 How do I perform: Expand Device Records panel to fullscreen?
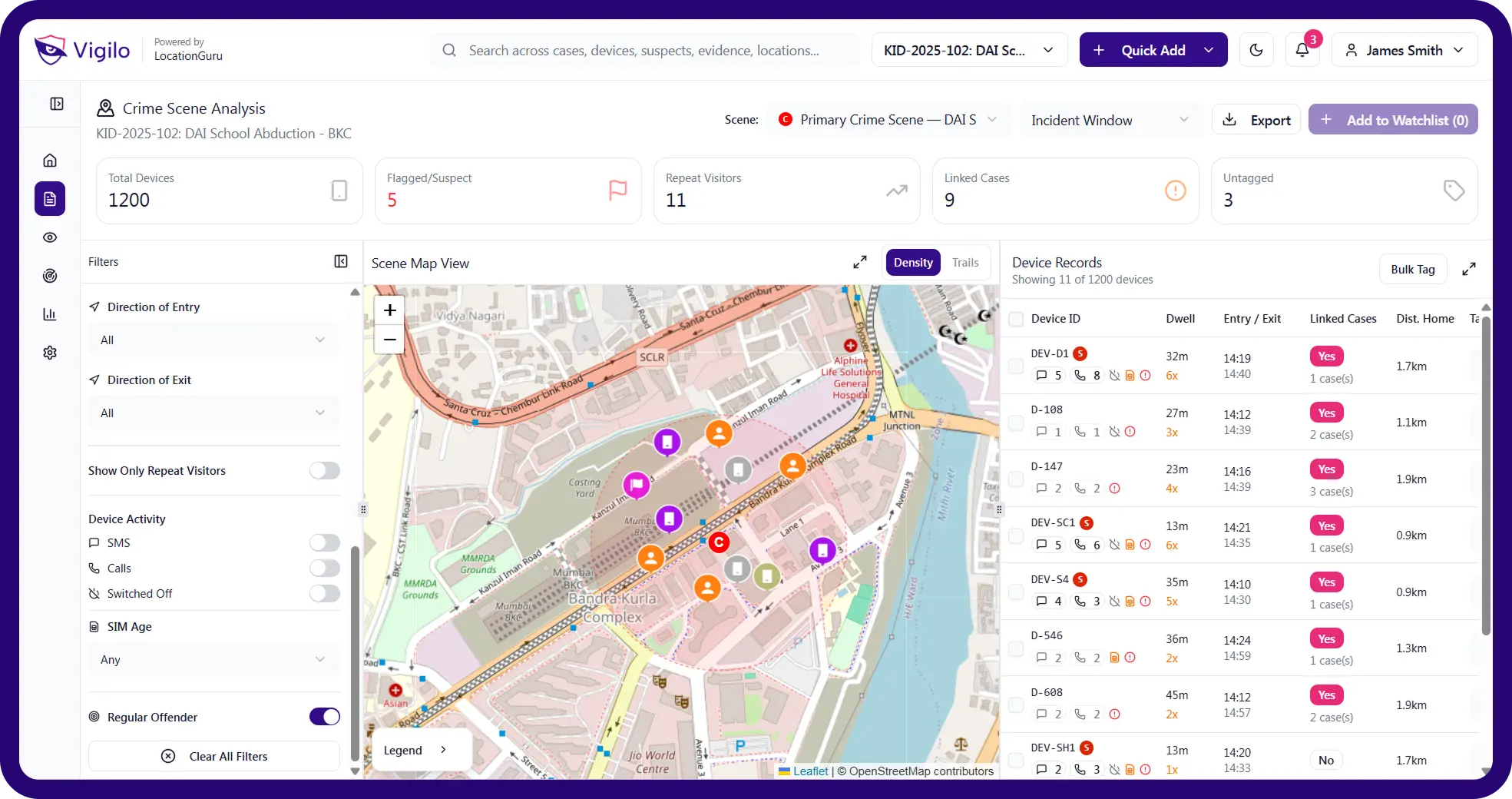[x=1468, y=269]
